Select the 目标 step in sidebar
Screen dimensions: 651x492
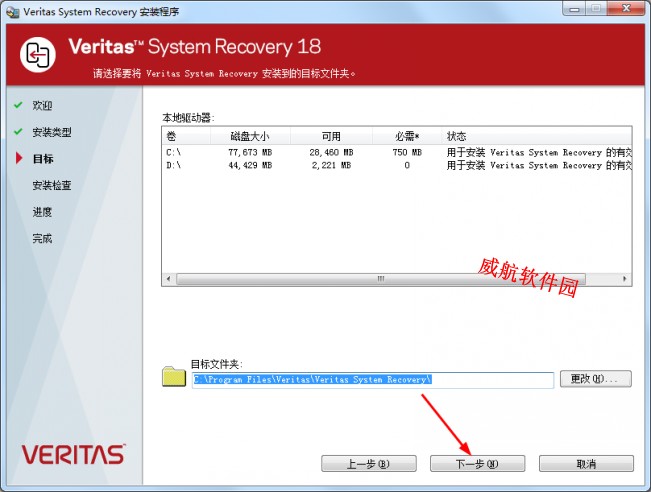[x=43, y=159]
